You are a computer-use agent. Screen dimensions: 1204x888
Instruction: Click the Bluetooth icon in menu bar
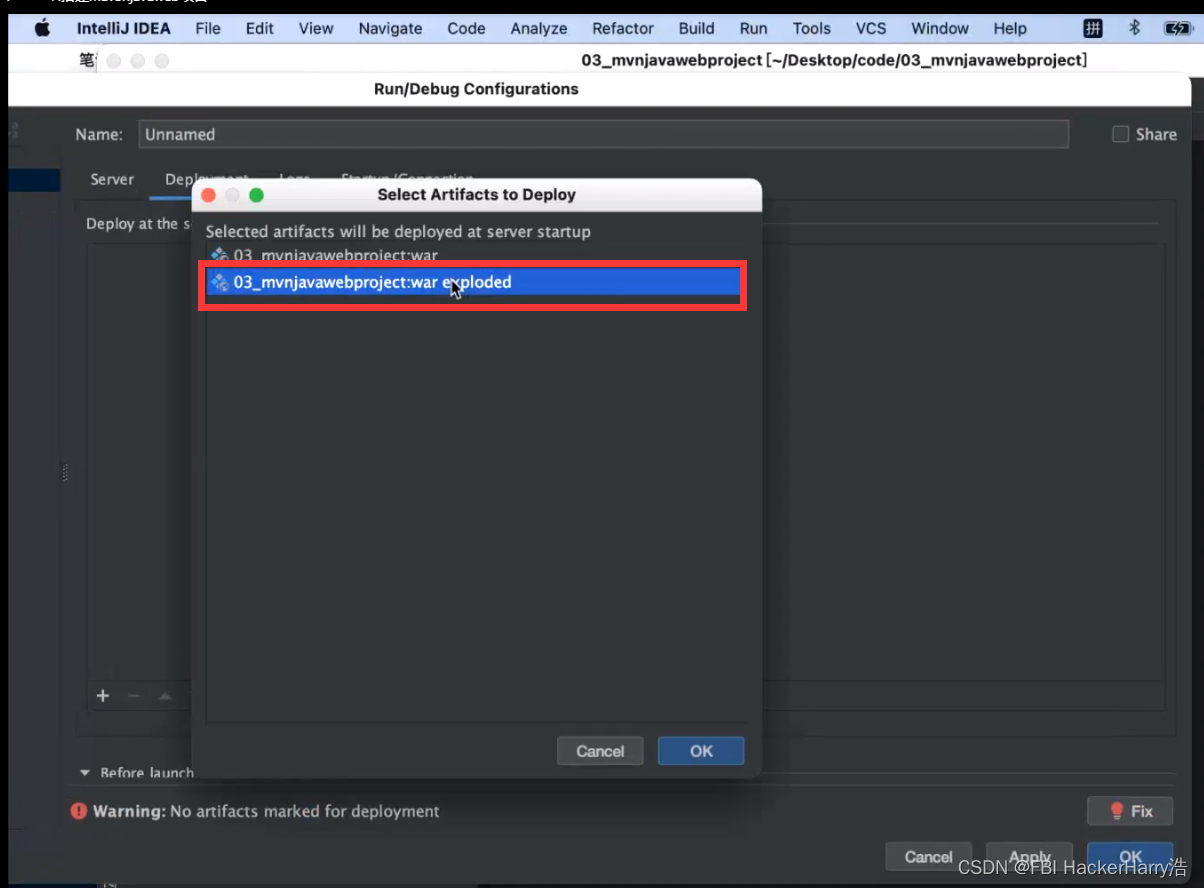click(x=1134, y=28)
